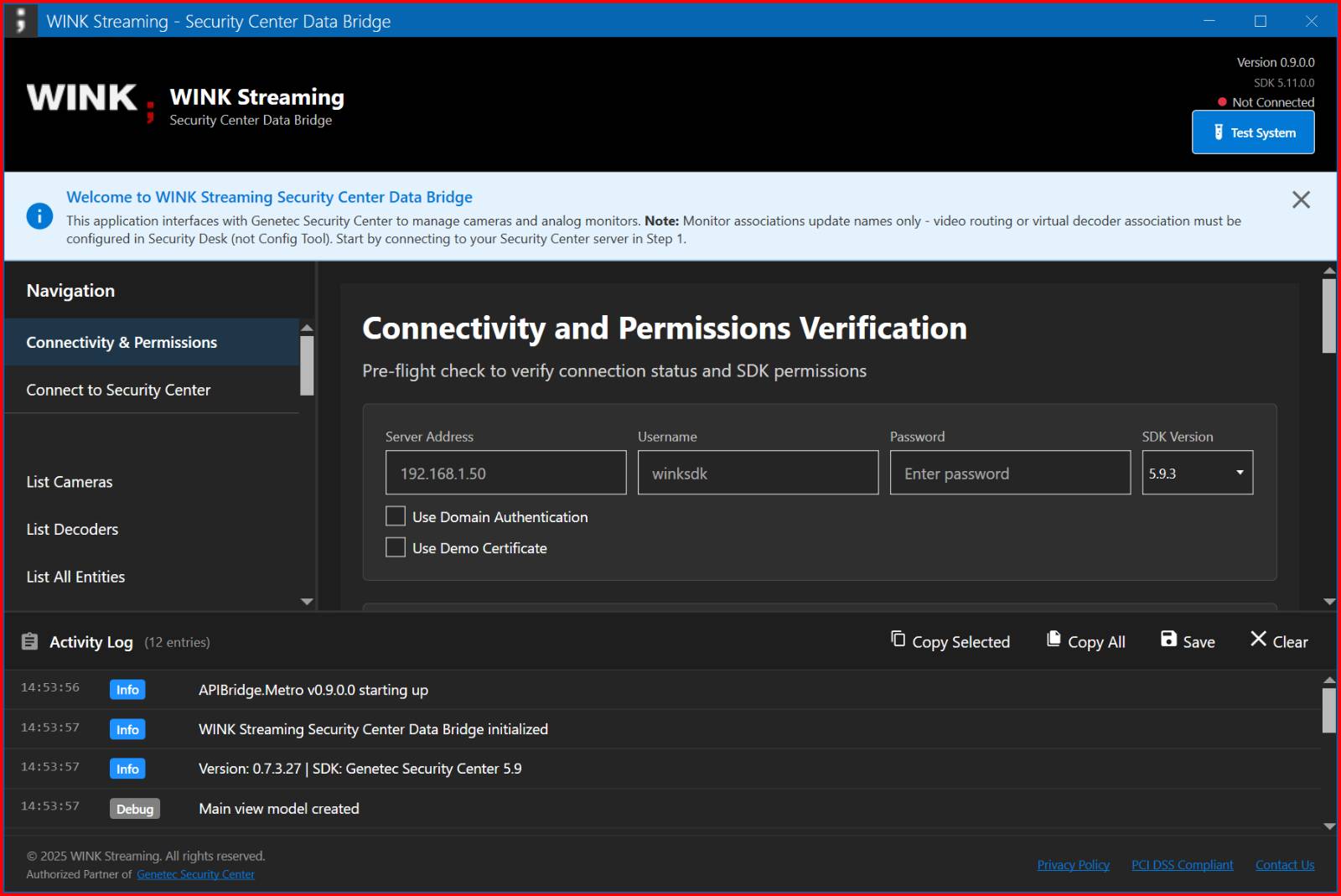Click the Copy Selected icon
This screenshot has height=896, width=1341.
click(898, 639)
